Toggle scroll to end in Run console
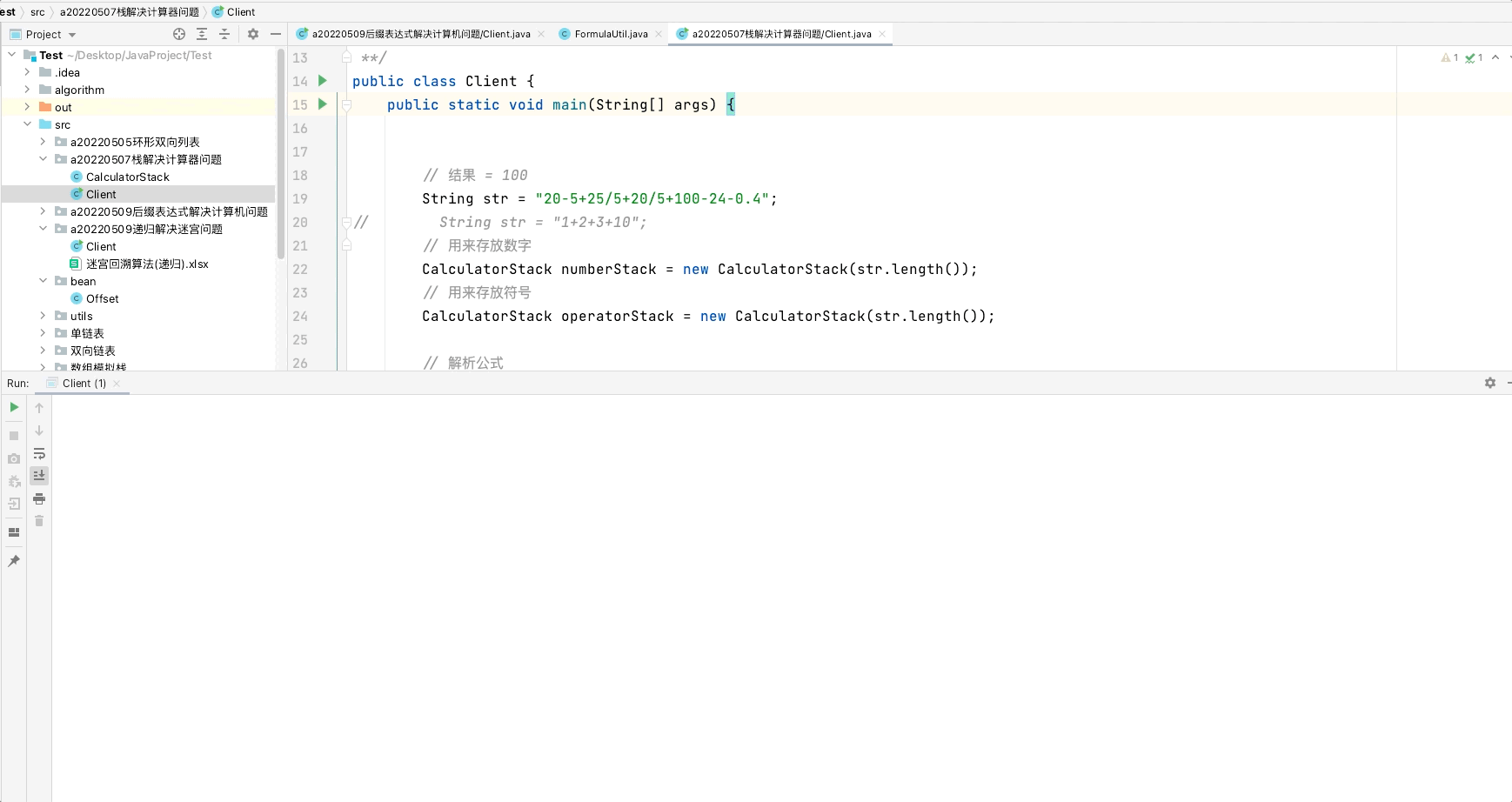The height and width of the screenshot is (802, 1512). 39,475
